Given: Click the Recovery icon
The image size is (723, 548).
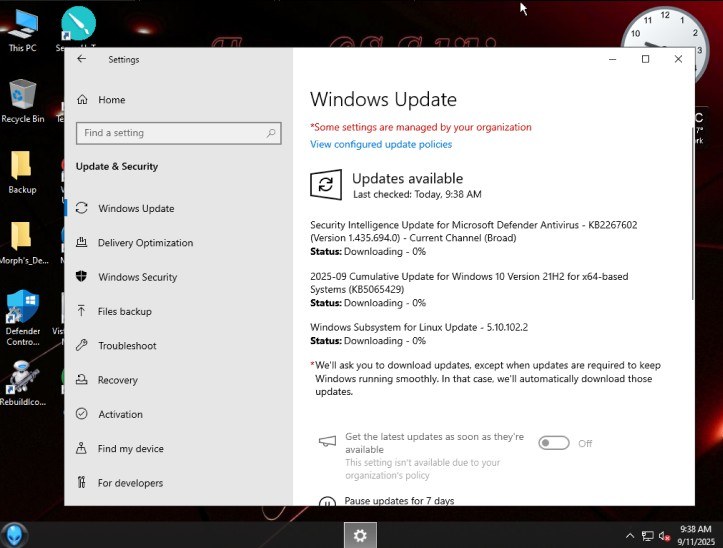Looking at the screenshot, I should point(82,380).
